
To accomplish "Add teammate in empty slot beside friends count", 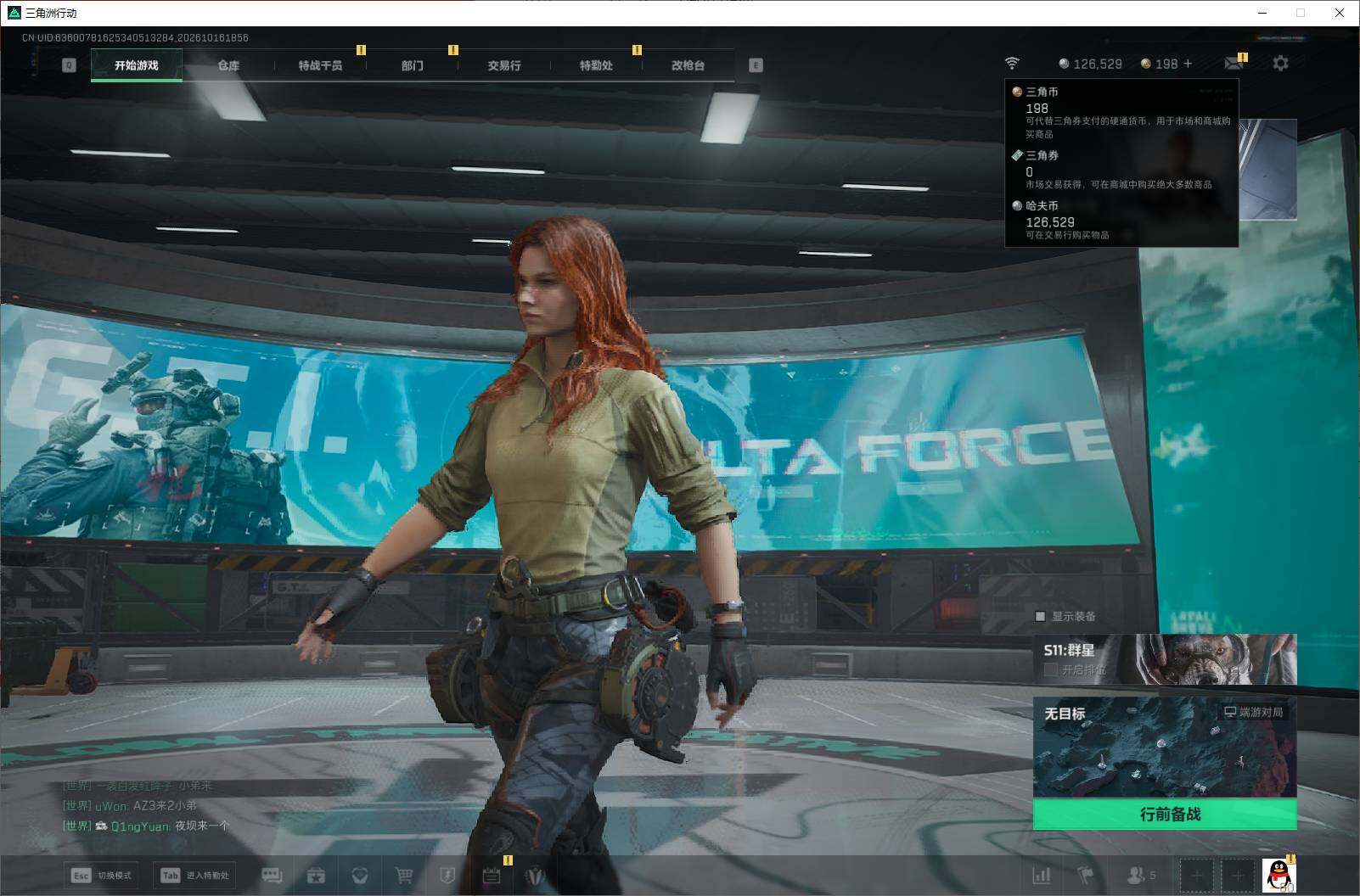I will [x=1197, y=875].
